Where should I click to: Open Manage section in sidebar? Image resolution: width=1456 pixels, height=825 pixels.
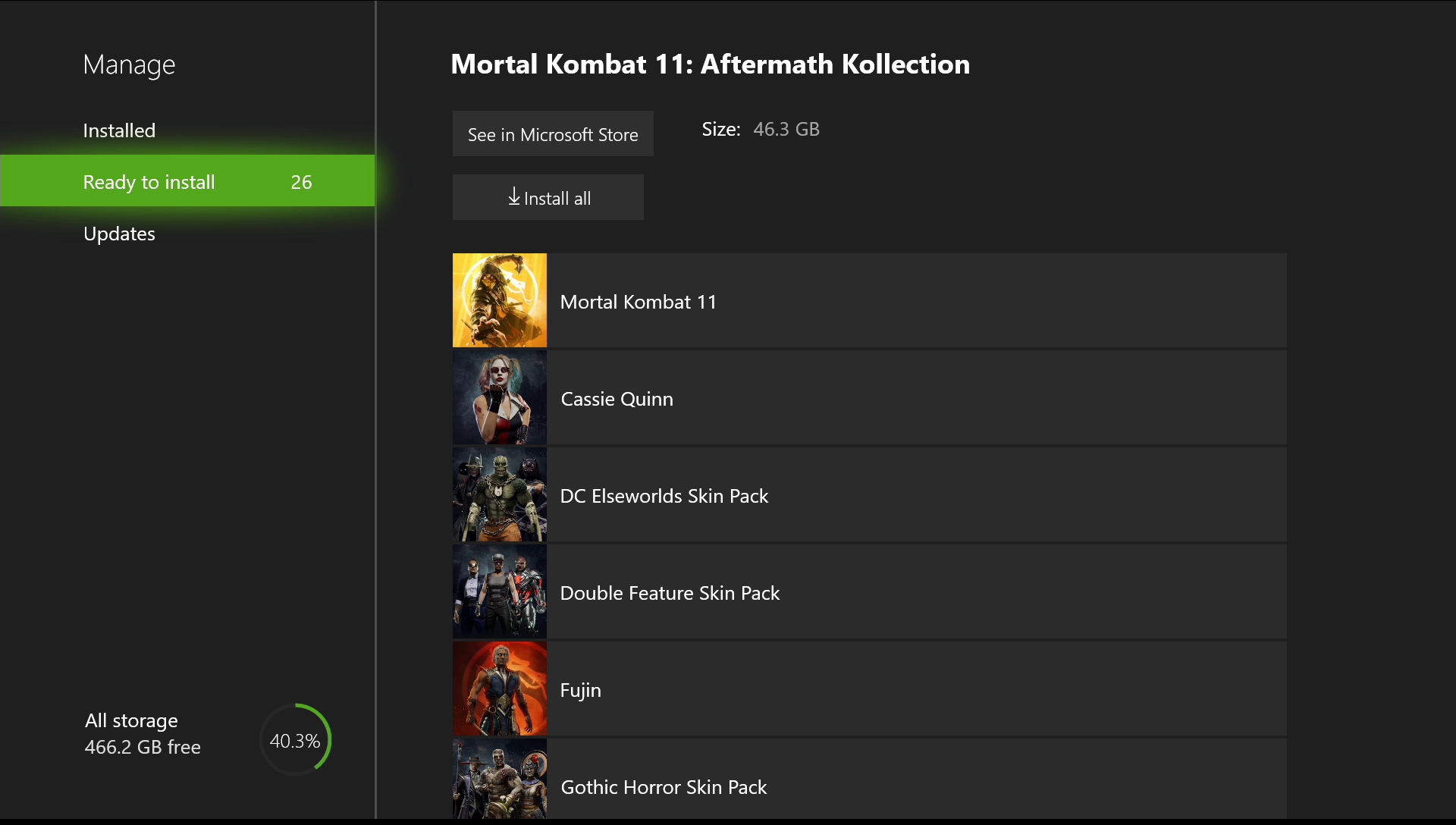[127, 62]
